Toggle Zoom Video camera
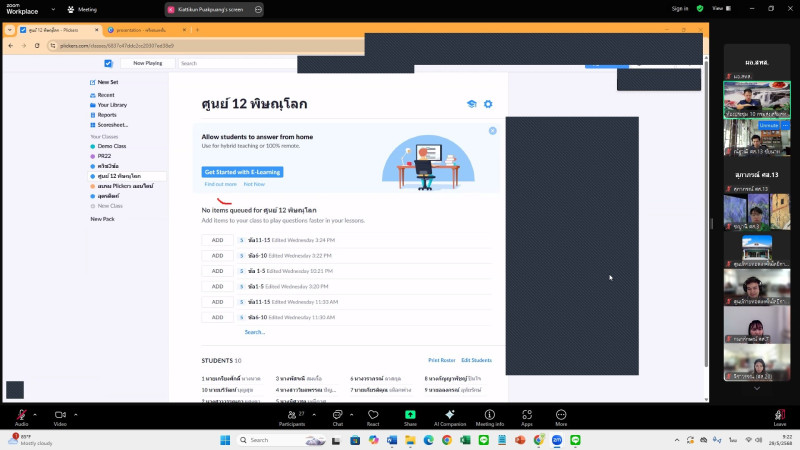Viewport: 800px width, 450px height. [60, 417]
